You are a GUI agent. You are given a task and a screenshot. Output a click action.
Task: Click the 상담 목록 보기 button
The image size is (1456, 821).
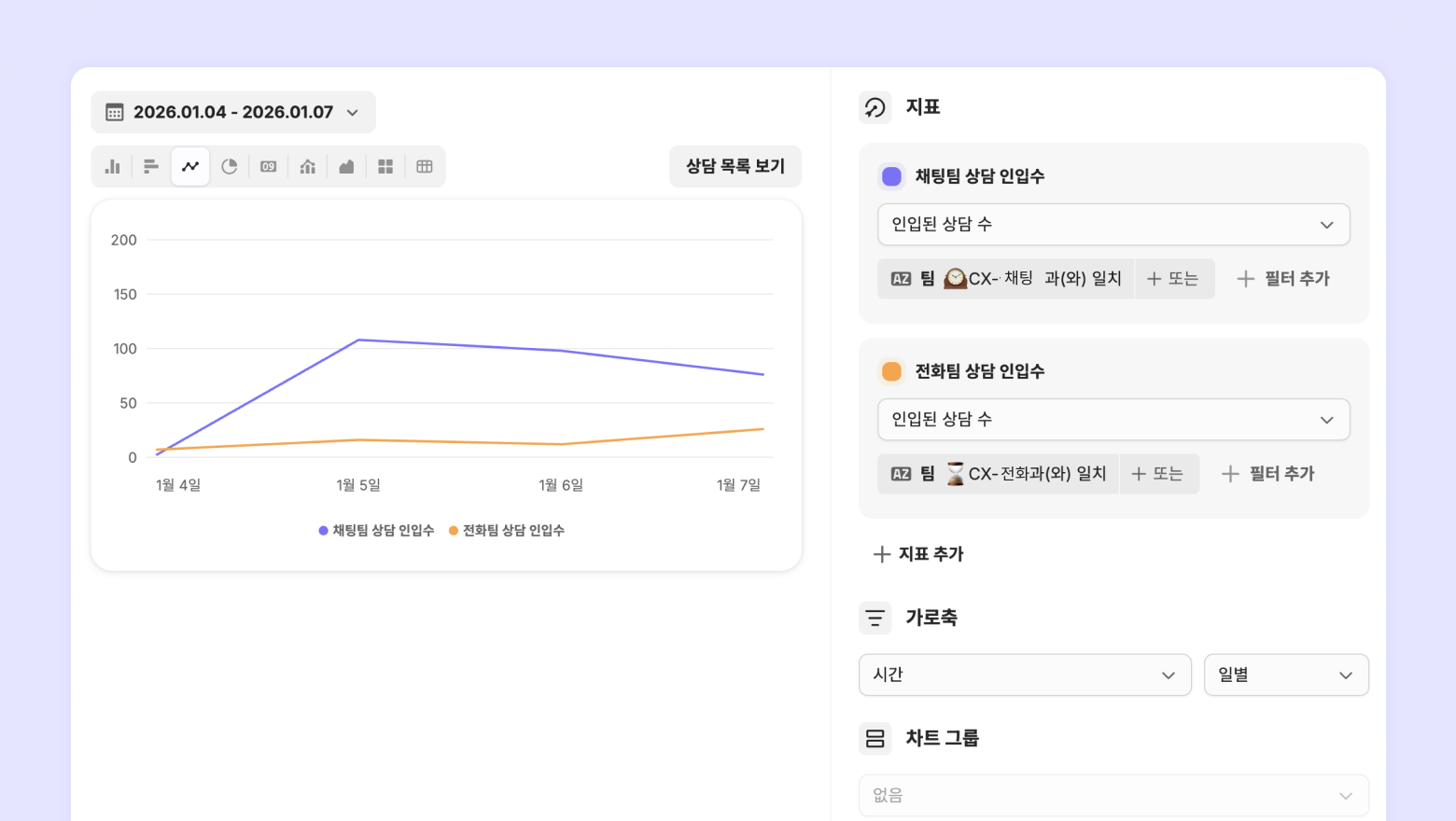tap(735, 167)
